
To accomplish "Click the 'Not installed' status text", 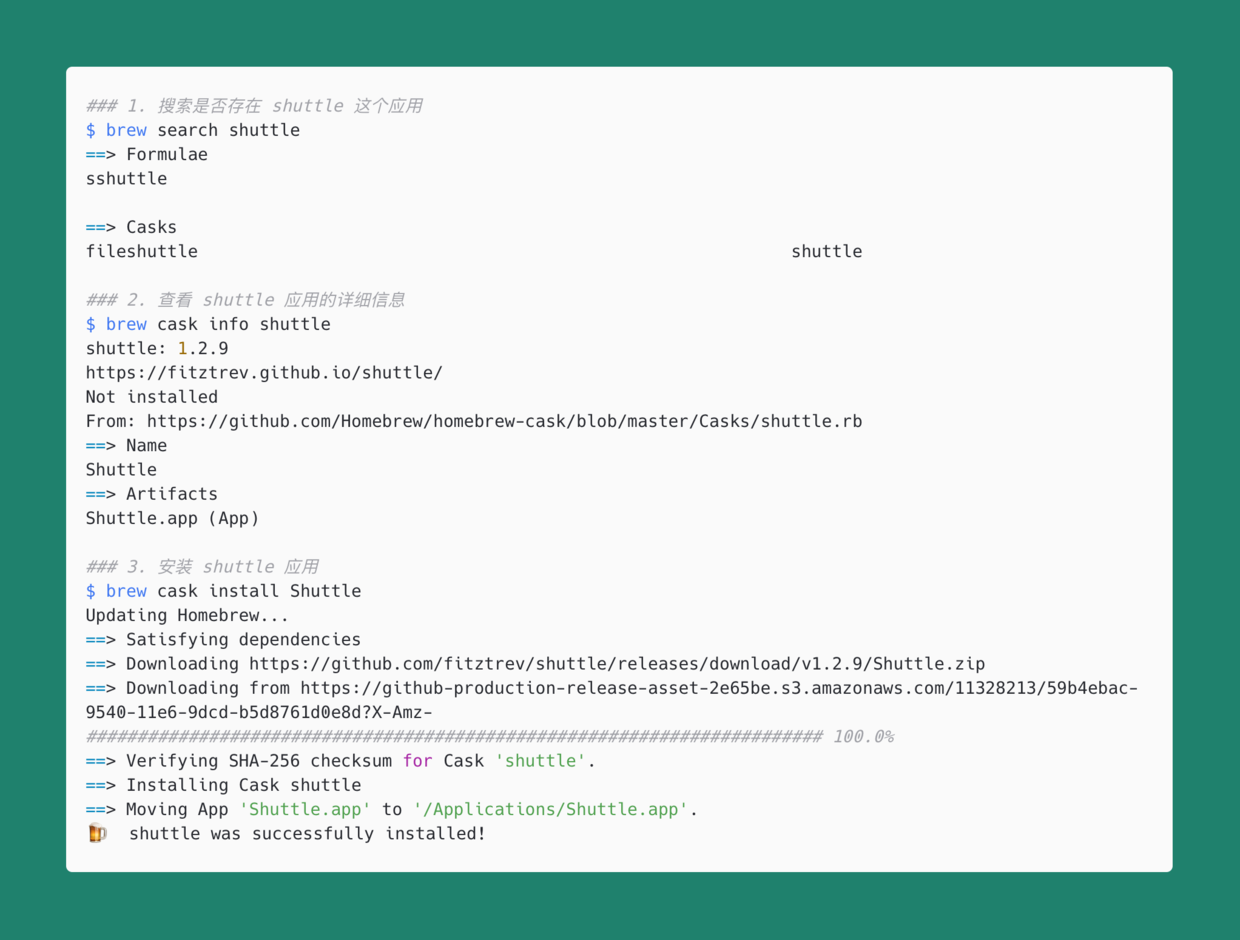I will tap(151, 397).
